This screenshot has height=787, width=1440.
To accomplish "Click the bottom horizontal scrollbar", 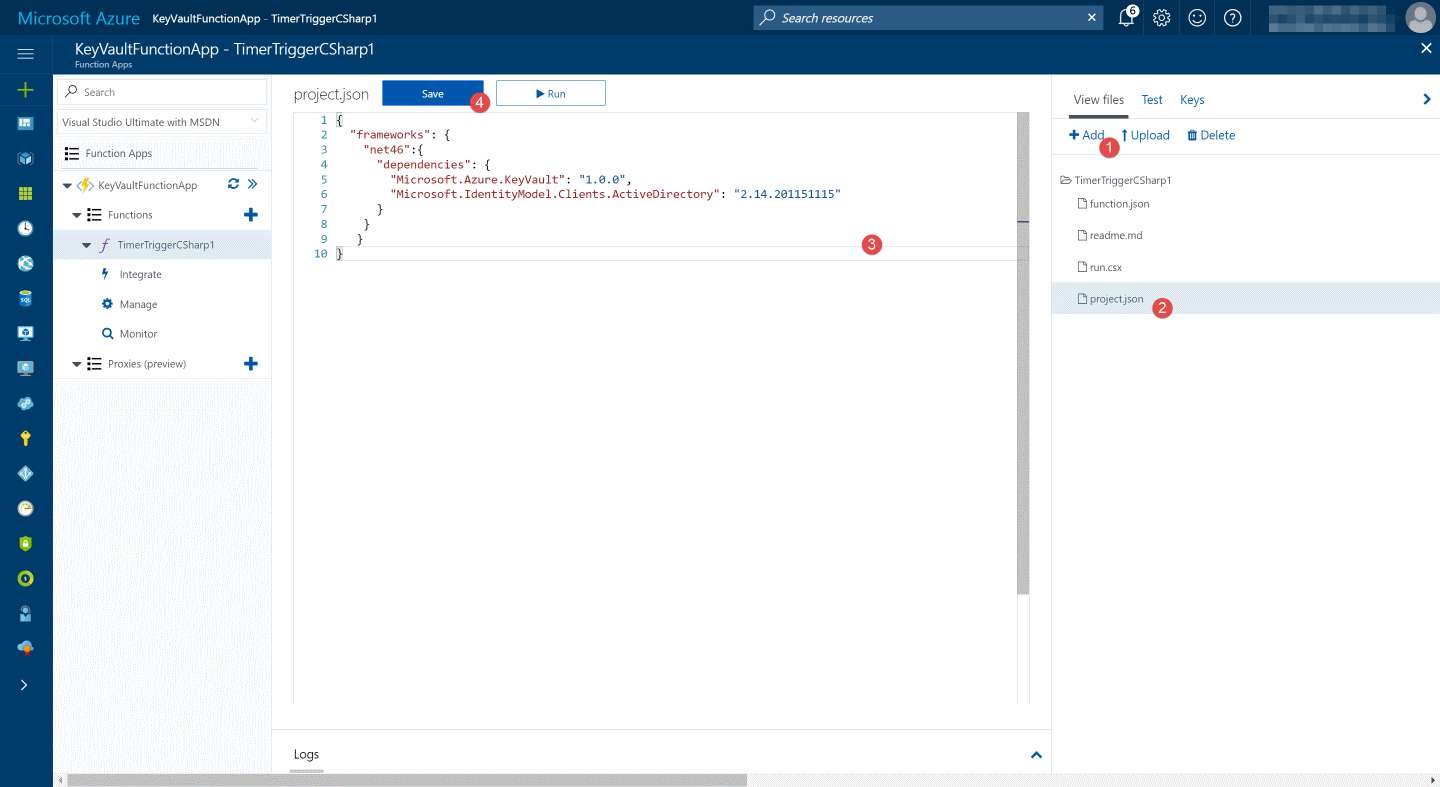I will 407,780.
